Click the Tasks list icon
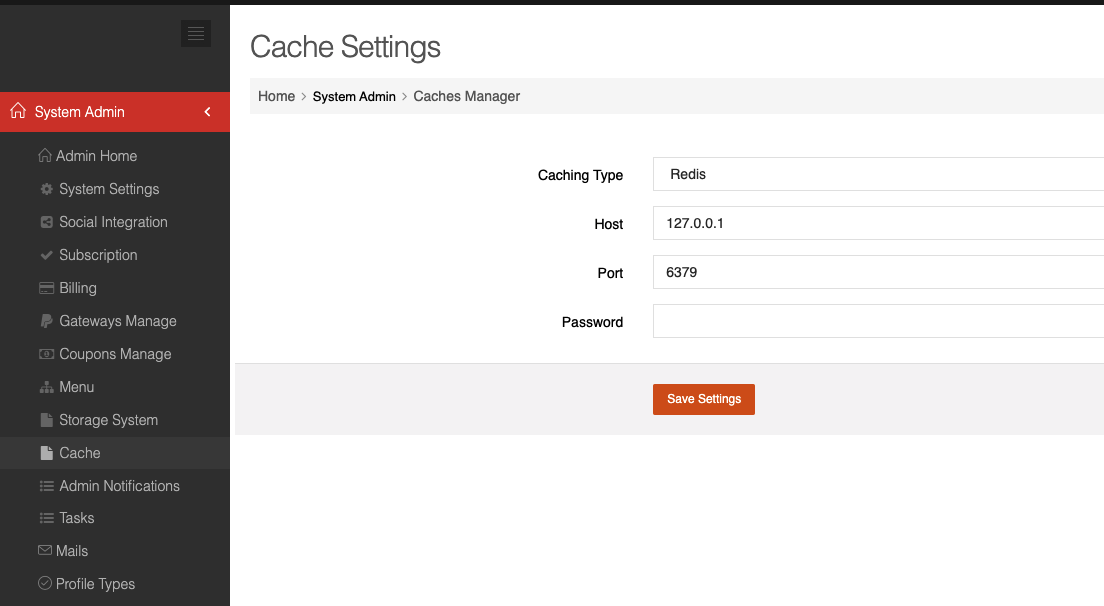1104x606 pixels. [46, 518]
